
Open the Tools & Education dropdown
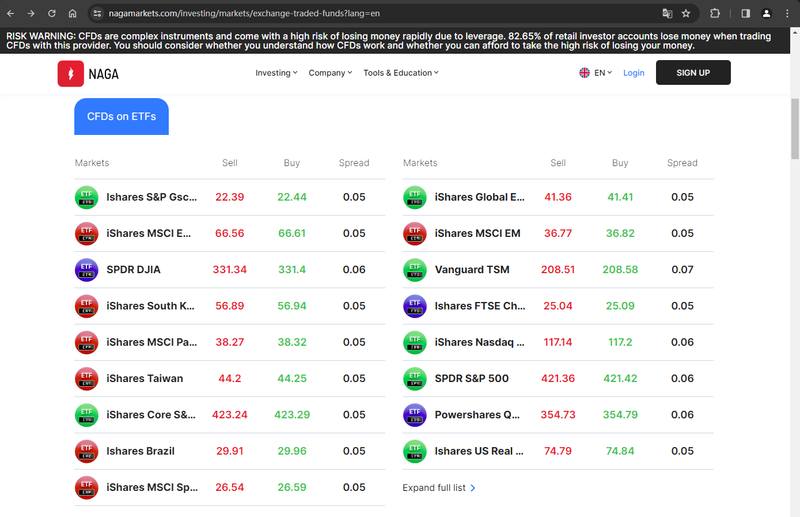tap(401, 72)
